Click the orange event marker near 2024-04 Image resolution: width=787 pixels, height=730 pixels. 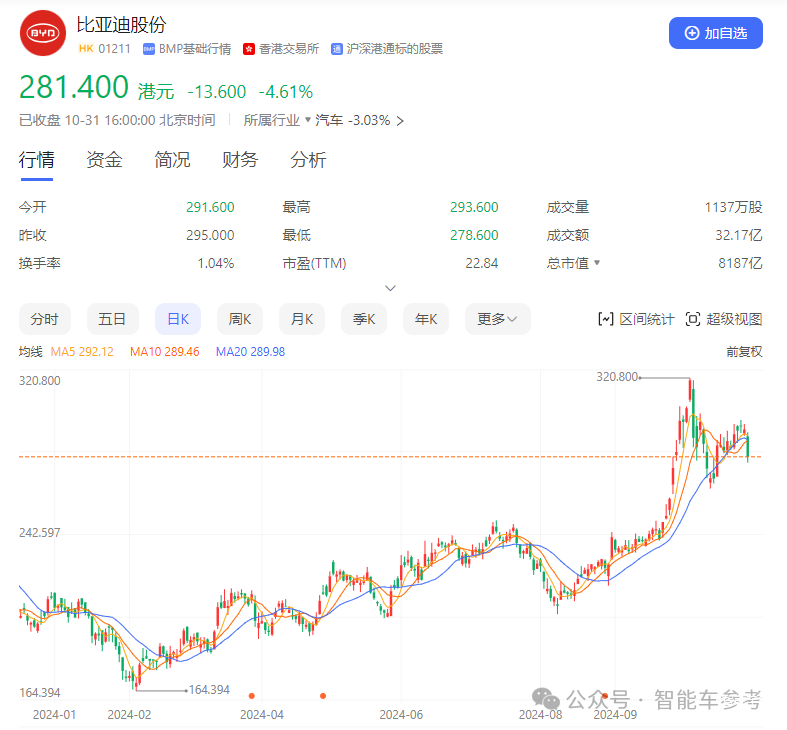(252, 695)
